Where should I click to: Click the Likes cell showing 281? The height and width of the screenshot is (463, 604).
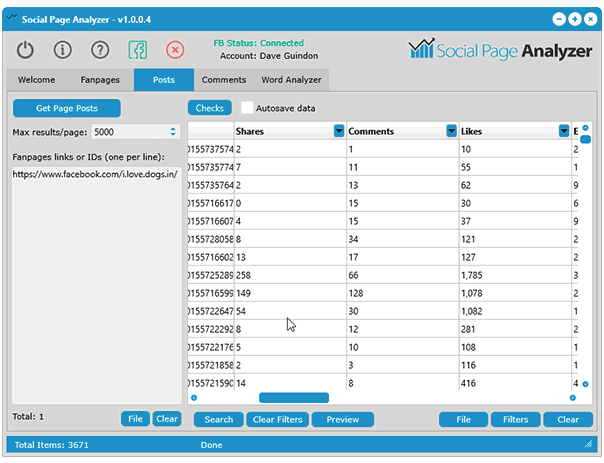click(515, 329)
